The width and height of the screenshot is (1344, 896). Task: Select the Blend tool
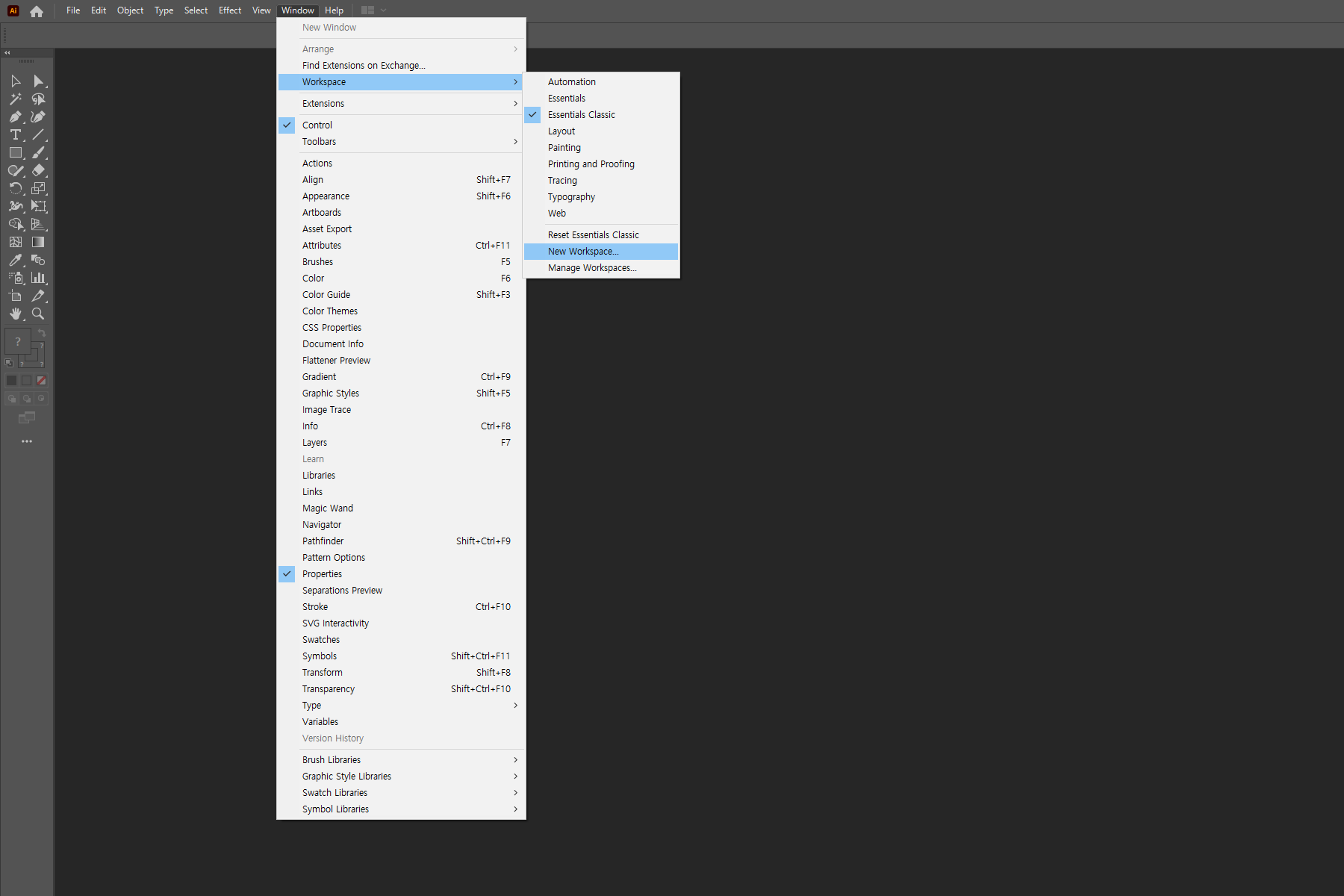39,260
